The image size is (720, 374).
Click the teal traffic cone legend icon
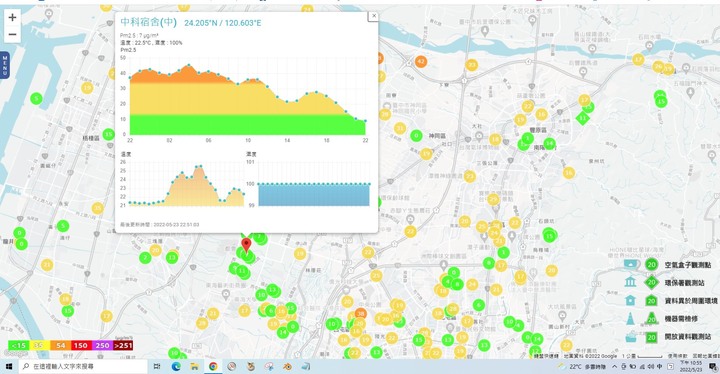(x=631, y=318)
